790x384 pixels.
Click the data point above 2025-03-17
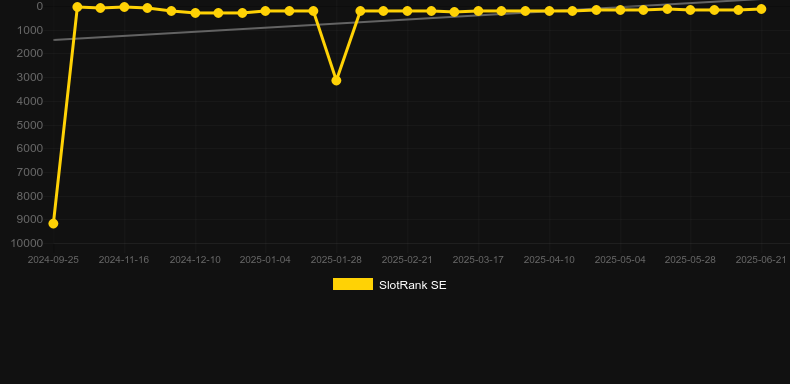pyautogui.click(x=478, y=11)
